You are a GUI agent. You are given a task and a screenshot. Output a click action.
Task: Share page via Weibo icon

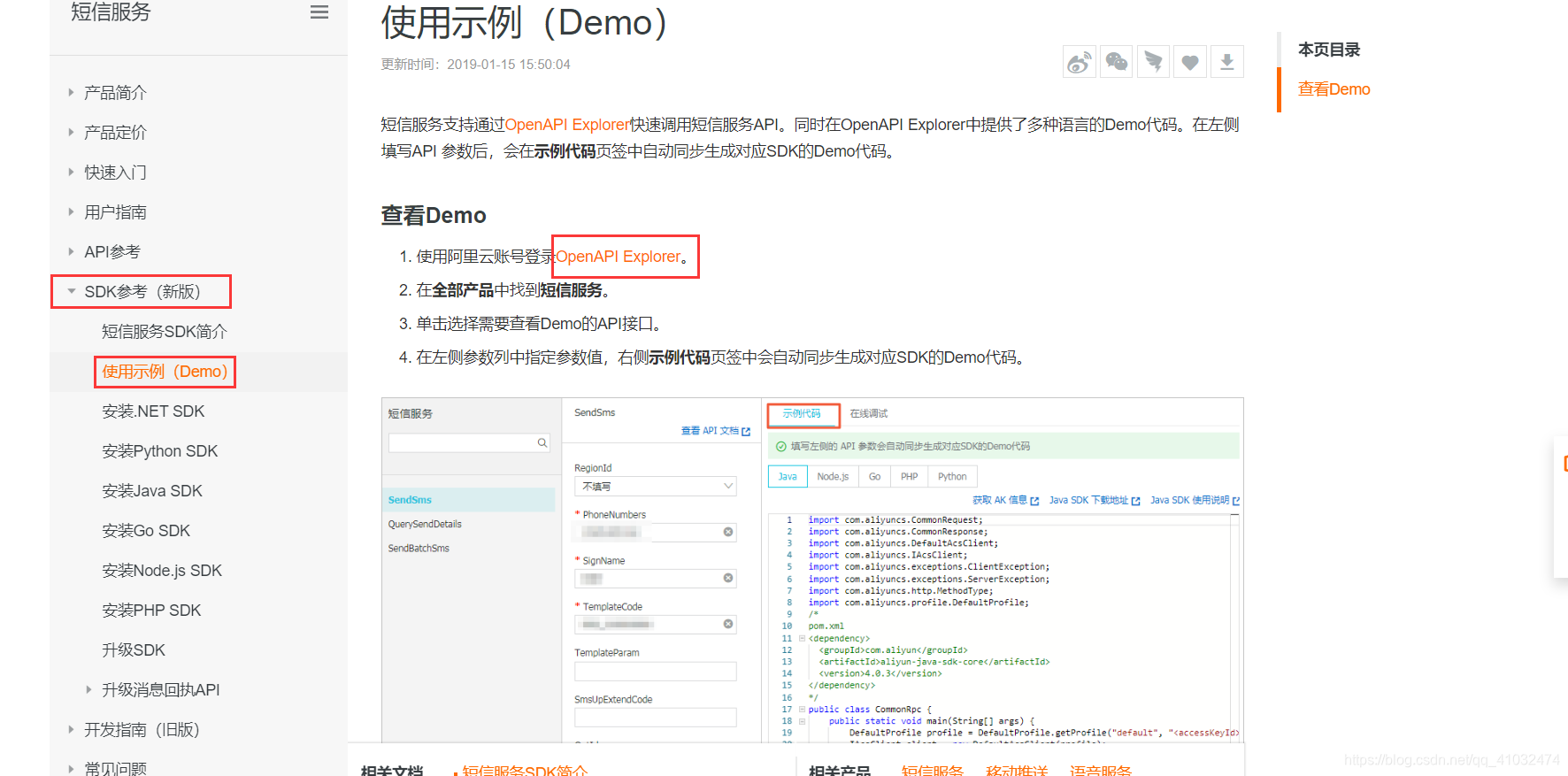click(x=1079, y=62)
